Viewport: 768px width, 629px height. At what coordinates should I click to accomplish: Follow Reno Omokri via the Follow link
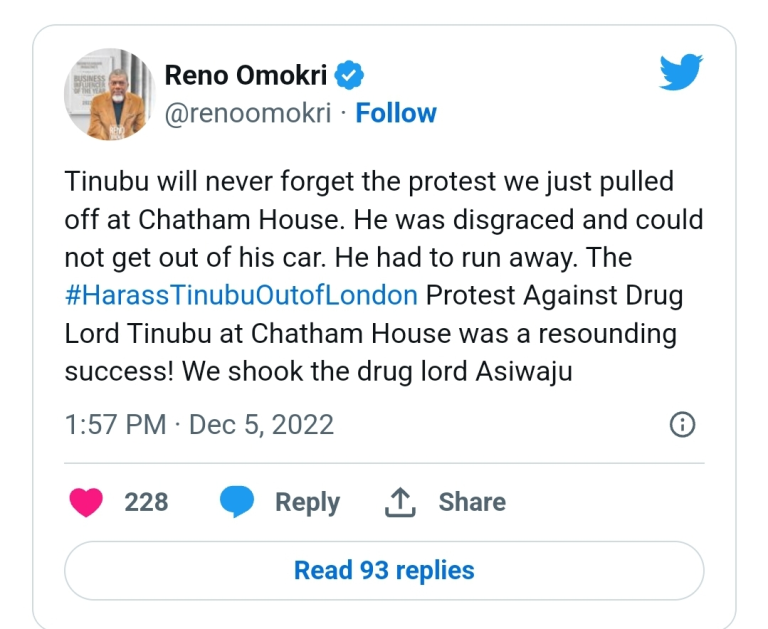(396, 113)
